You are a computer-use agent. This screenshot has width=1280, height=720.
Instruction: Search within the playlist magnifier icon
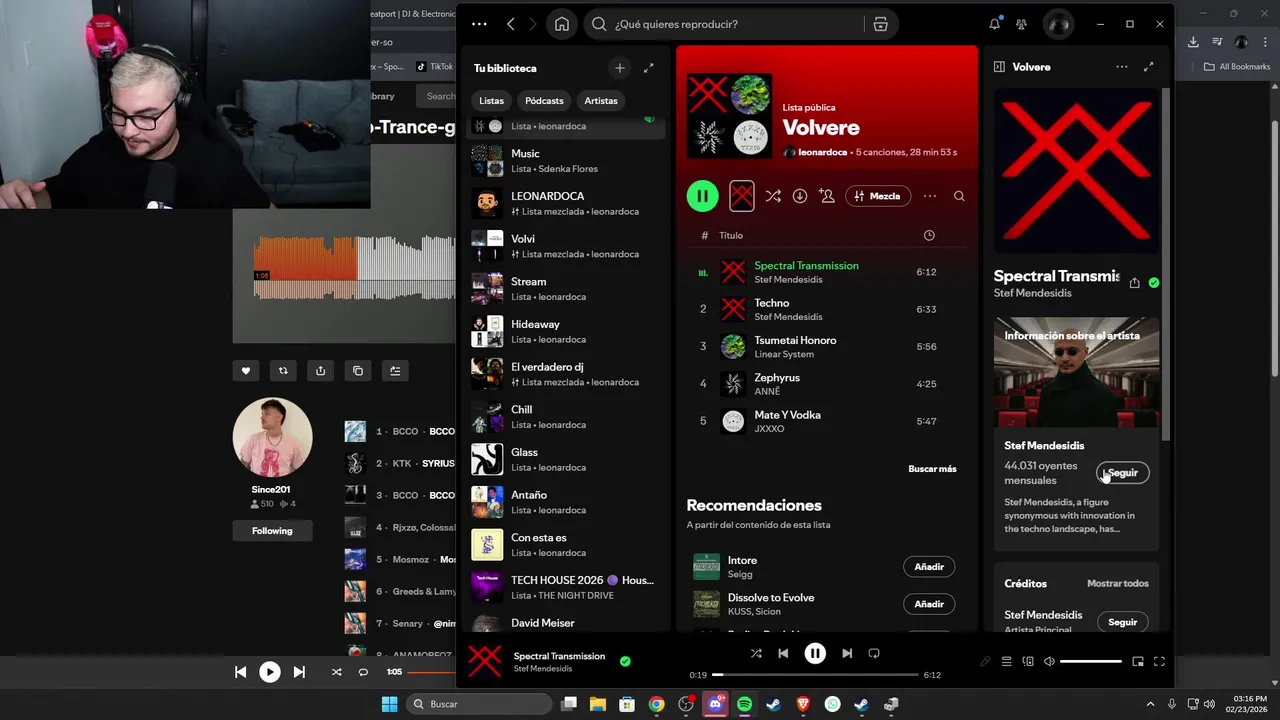coord(959,196)
